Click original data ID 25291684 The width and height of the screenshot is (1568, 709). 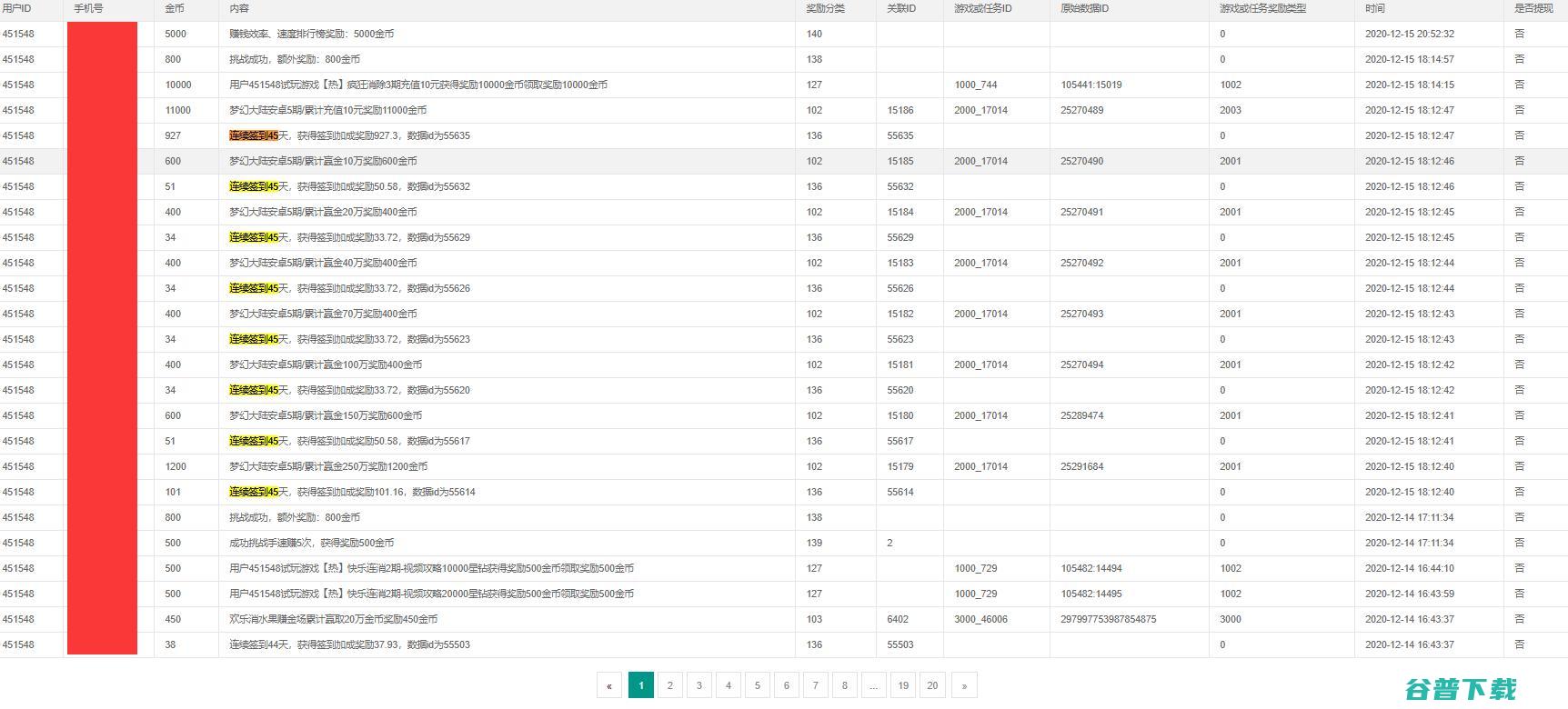tap(1082, 466)
